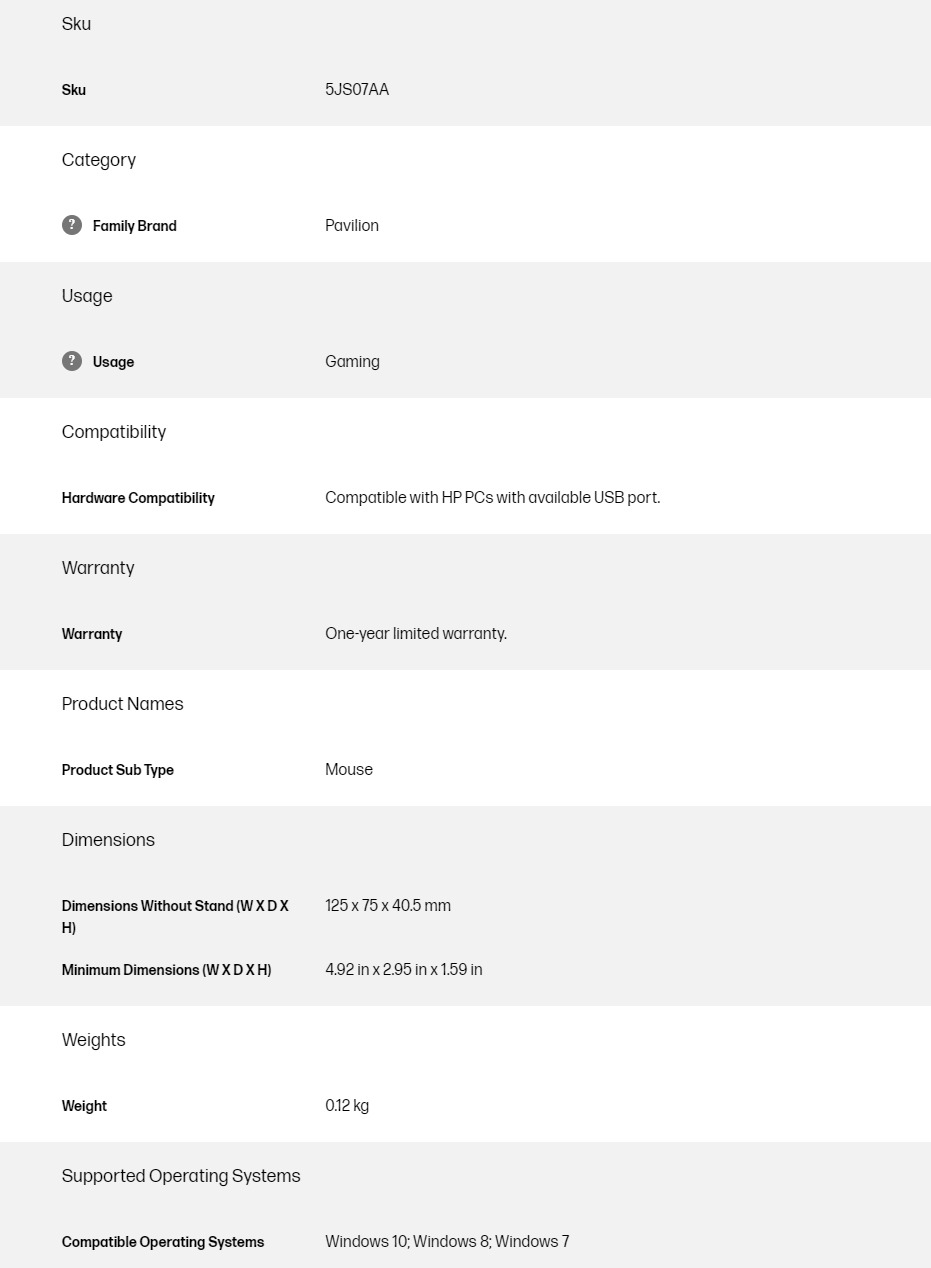The width and height of the screenshot is (931, 1268).
Task: Click the Product Names heading
Action: (122, 704)
